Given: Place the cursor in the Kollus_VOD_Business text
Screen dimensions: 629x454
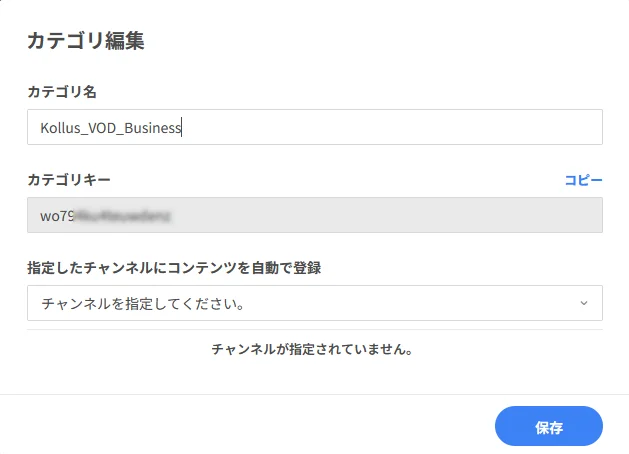Looking at the screenshot, I should tap(111, 128).
